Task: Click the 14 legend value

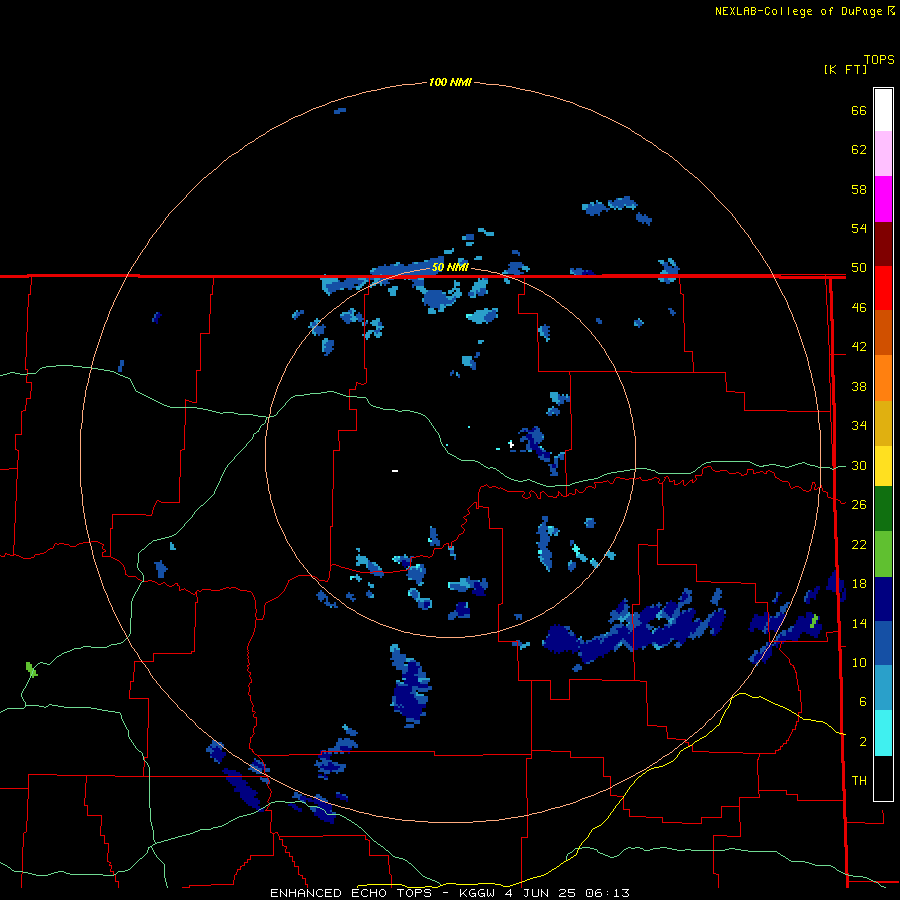Action: tap(859, 623)
